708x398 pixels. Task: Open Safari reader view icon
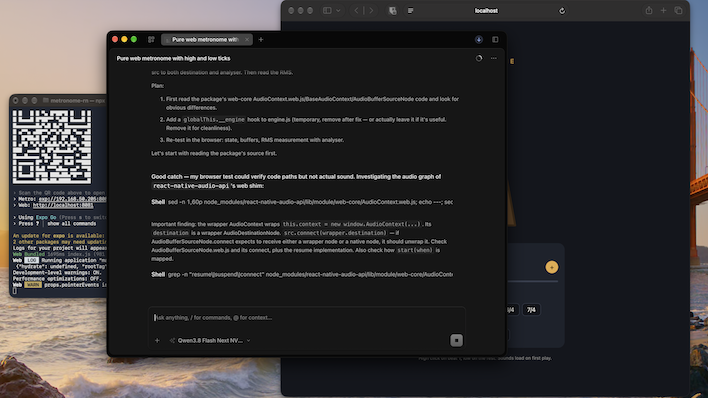pyautogui.click(x=410, y=11)
